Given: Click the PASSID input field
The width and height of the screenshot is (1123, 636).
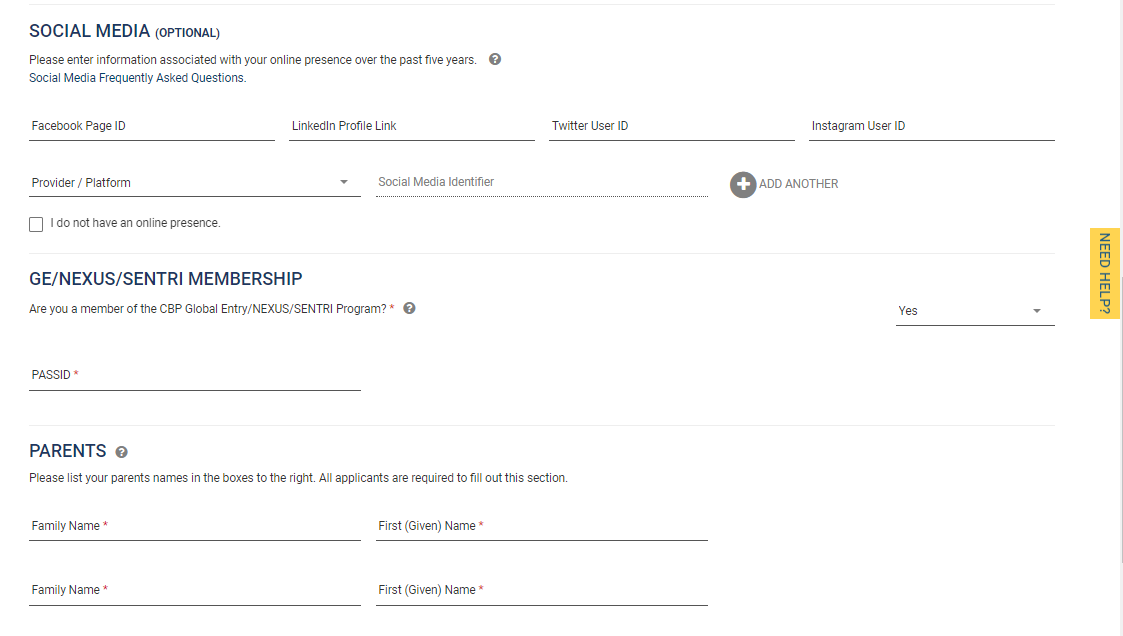Looking at the screenshot, I should coord(195,375).
